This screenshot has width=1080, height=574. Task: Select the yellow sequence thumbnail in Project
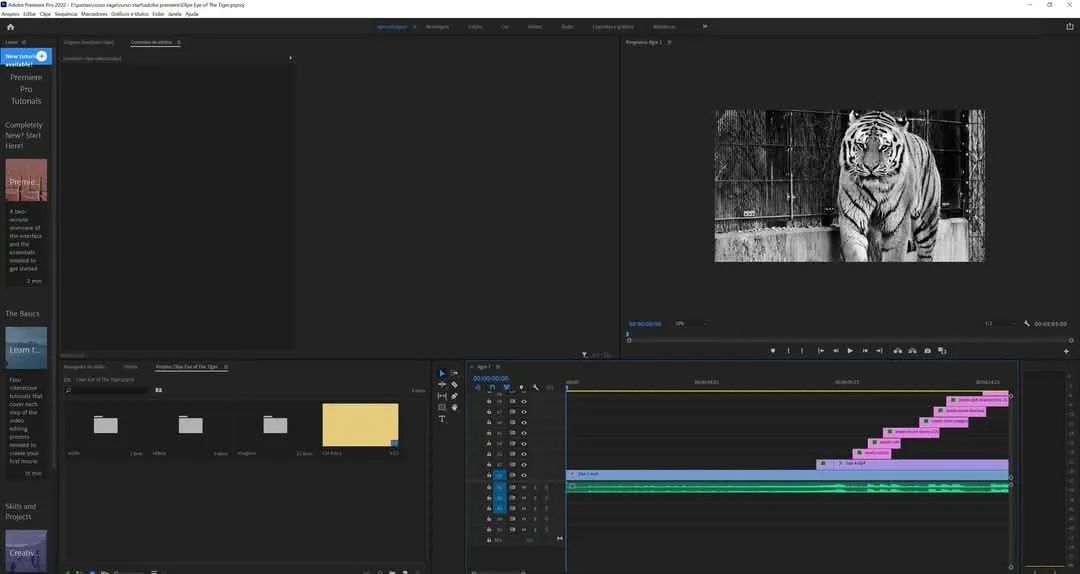360,424
